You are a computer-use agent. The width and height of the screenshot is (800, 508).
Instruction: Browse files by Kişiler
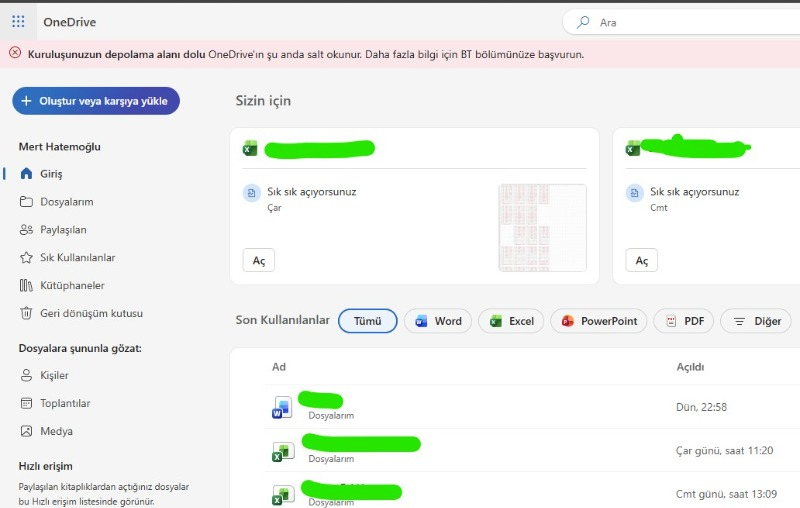pos(54,375)
